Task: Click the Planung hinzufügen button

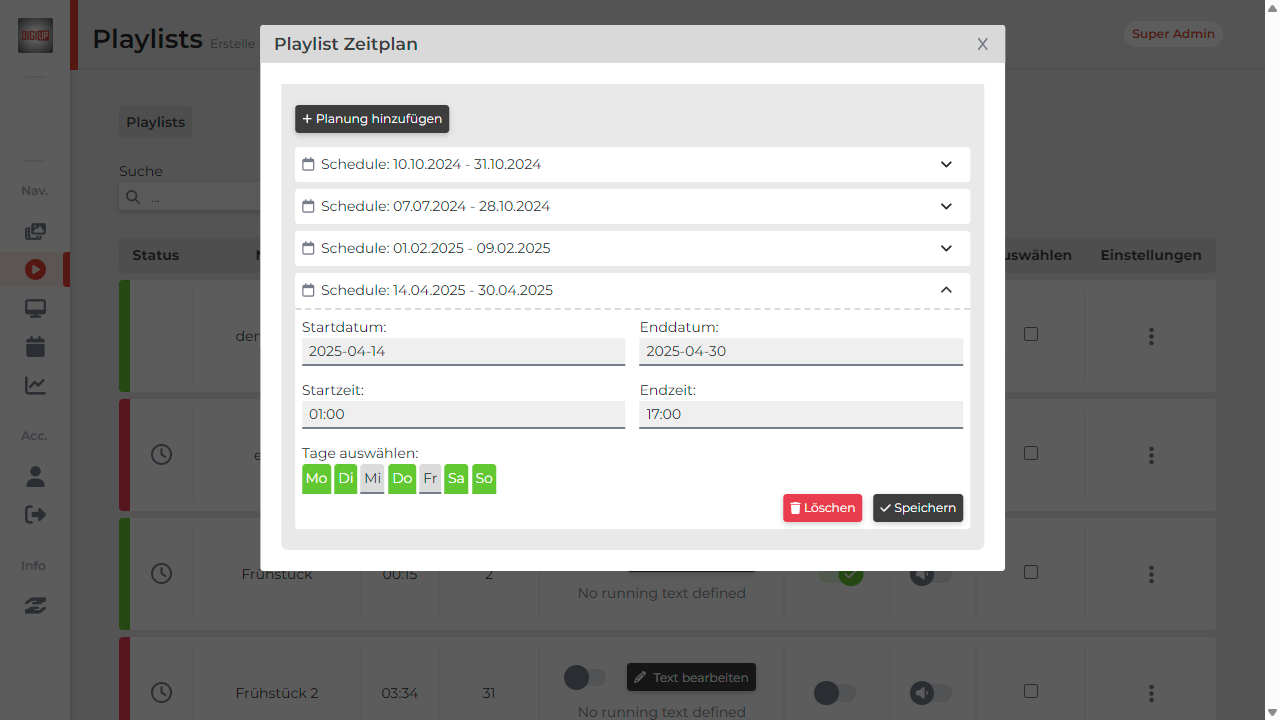Action: (372, 119)
